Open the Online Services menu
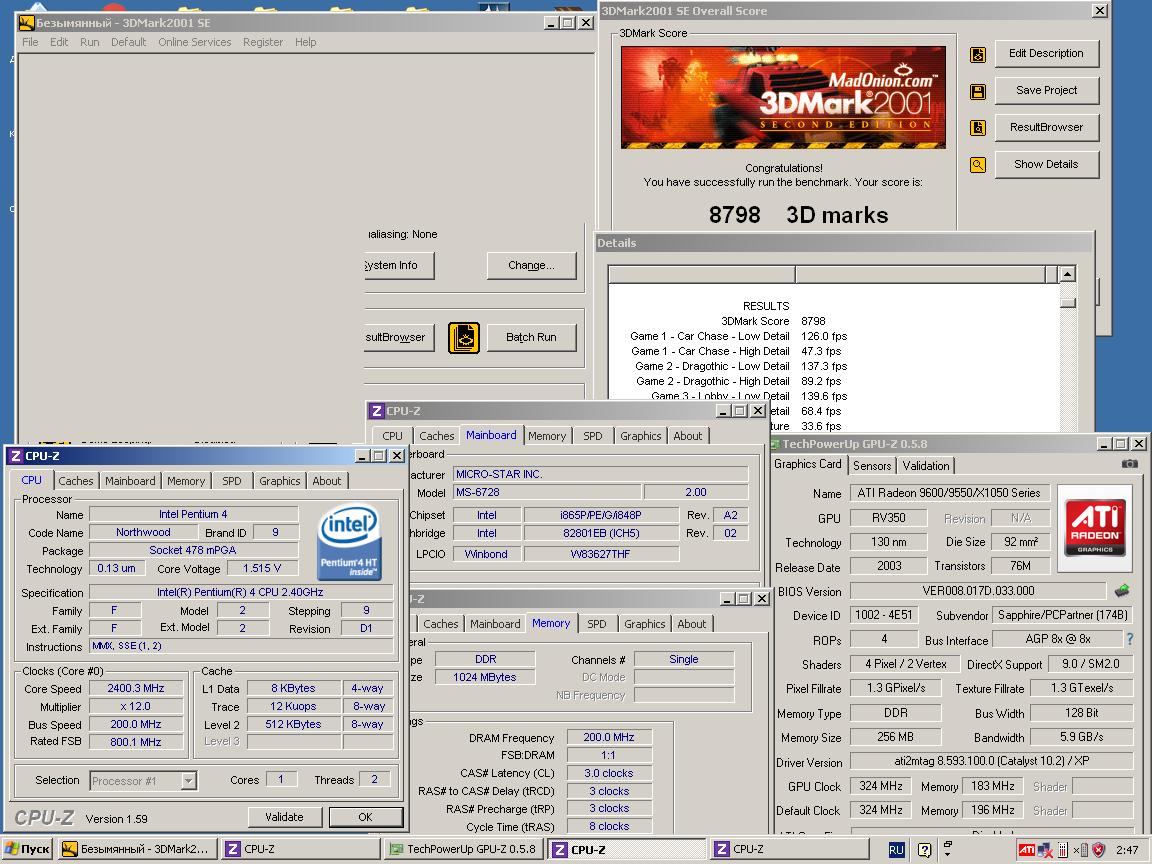Screen dimensions: 1152x864 pos(195,42)
